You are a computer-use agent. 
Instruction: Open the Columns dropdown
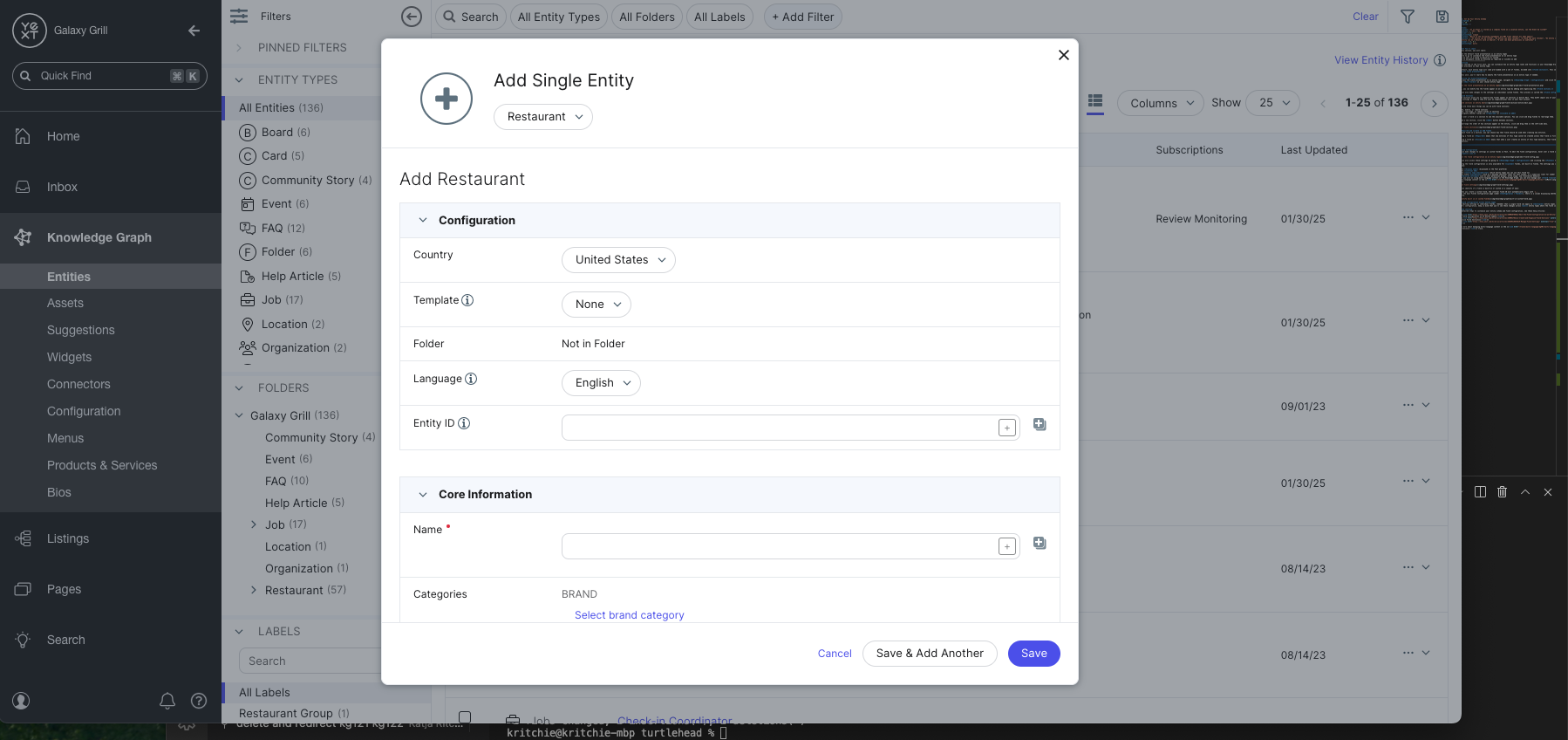1161,103
